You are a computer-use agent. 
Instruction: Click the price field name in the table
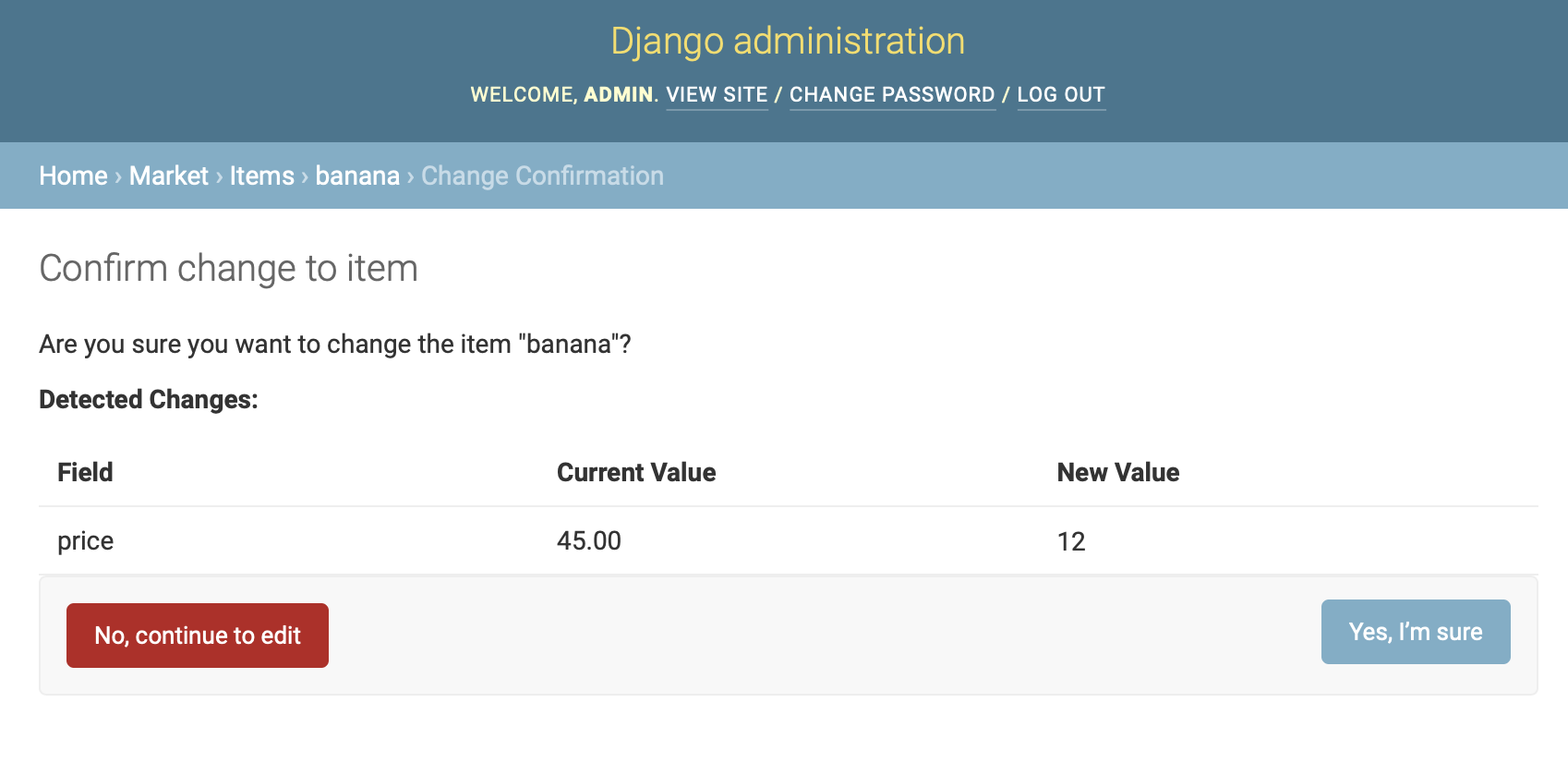coord(84,540)
